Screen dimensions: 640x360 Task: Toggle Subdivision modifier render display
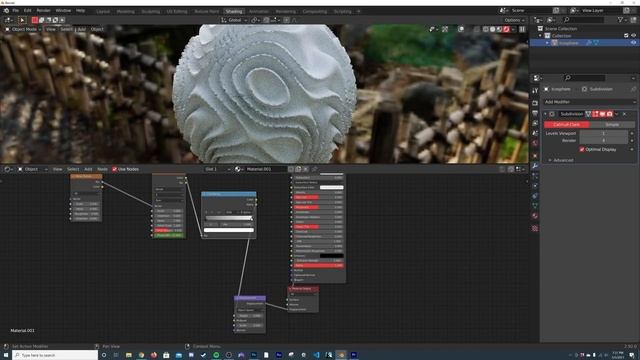pyautogui.click(x=610, y=114)
